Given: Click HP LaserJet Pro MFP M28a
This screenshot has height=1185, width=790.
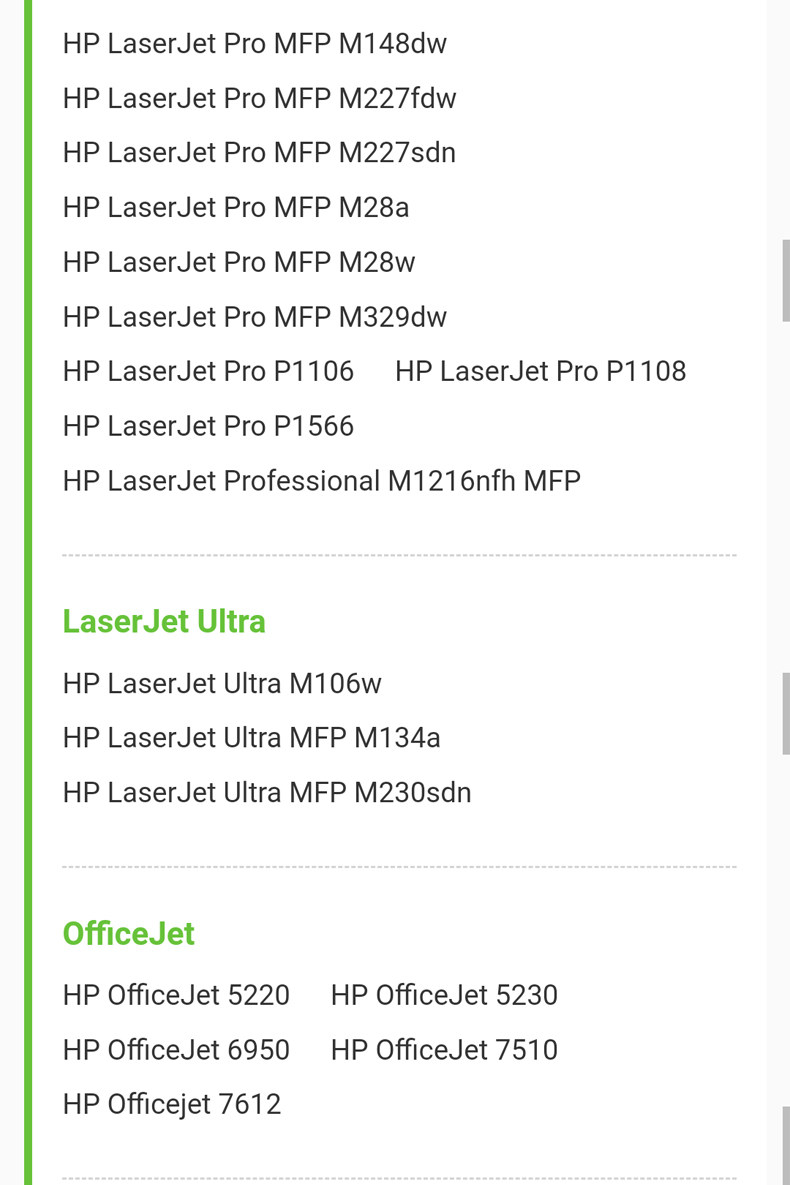Looking at the screenshot, I should (236, 207).
